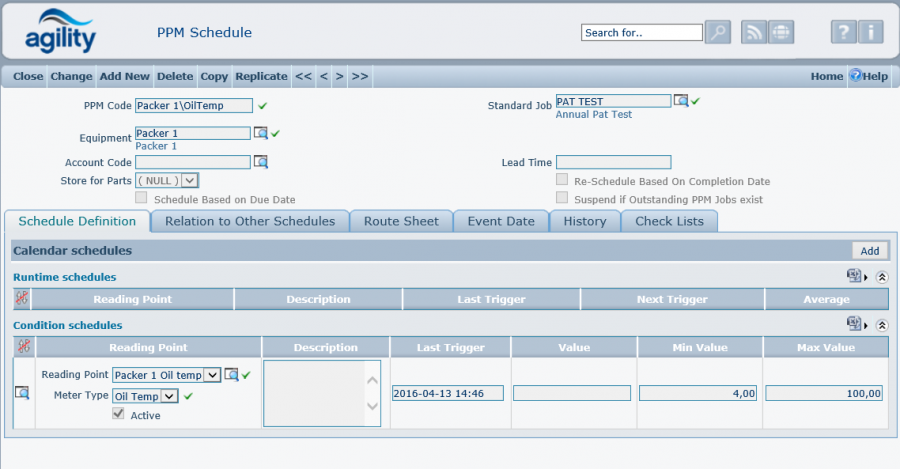Open the RSS feed icon

point(753,32)
